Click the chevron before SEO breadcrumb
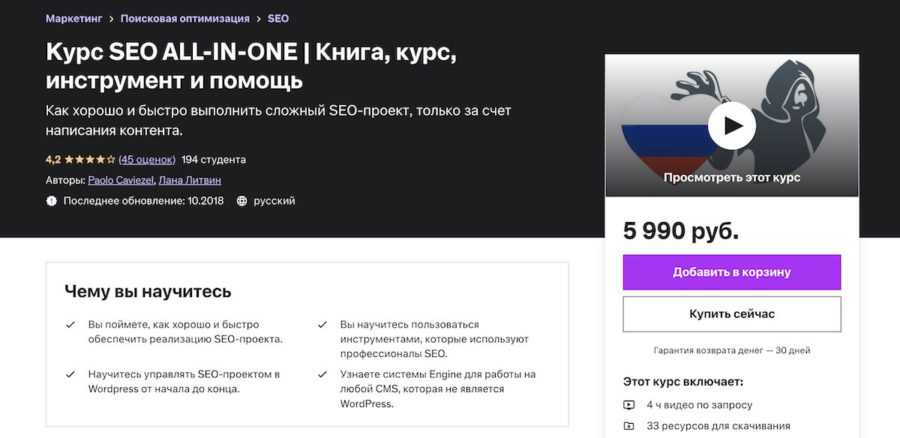Viewport: 900px width, 438px height. (257, 18)
